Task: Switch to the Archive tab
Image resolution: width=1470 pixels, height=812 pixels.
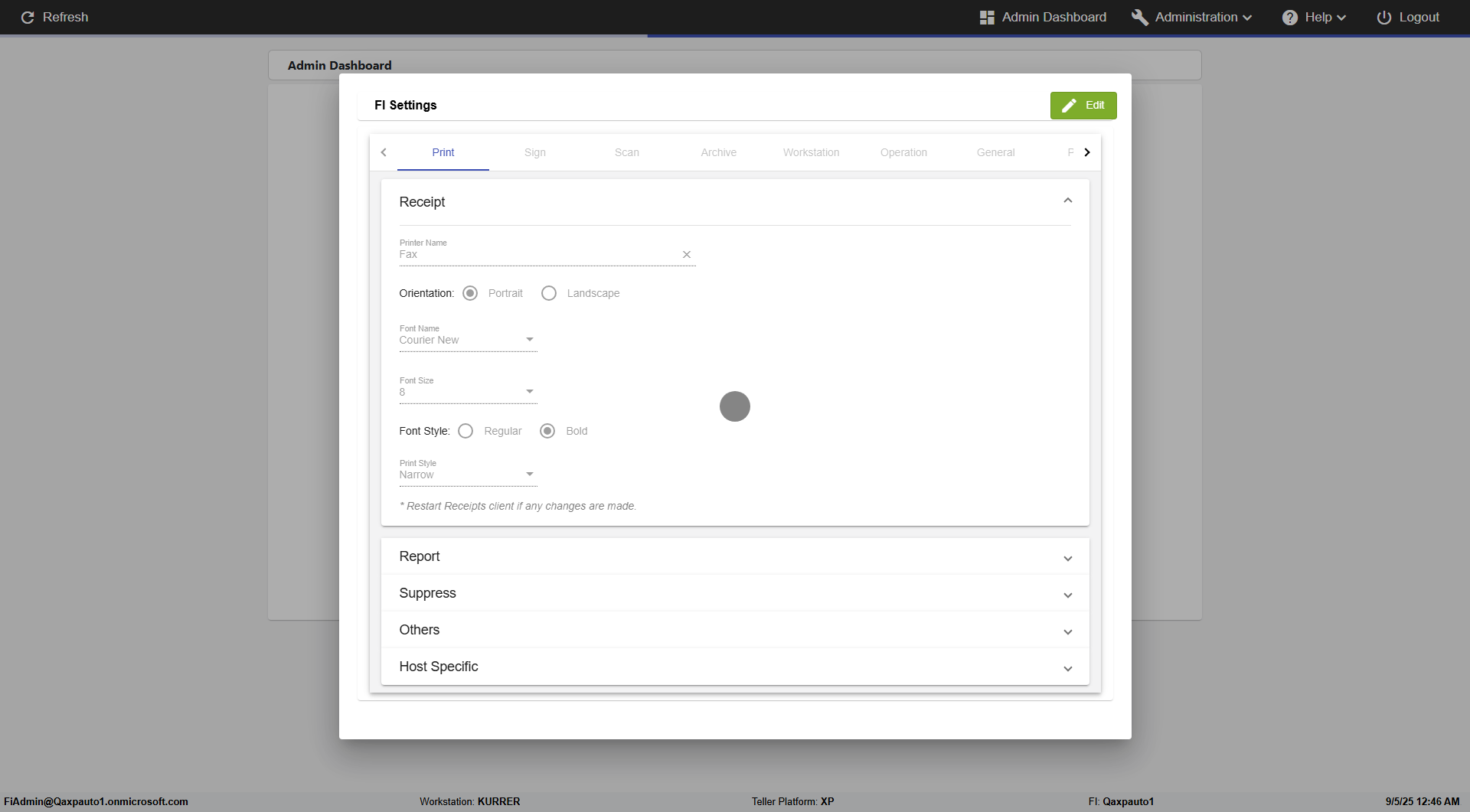Action: pyautogui.click(x=719, y=152)
